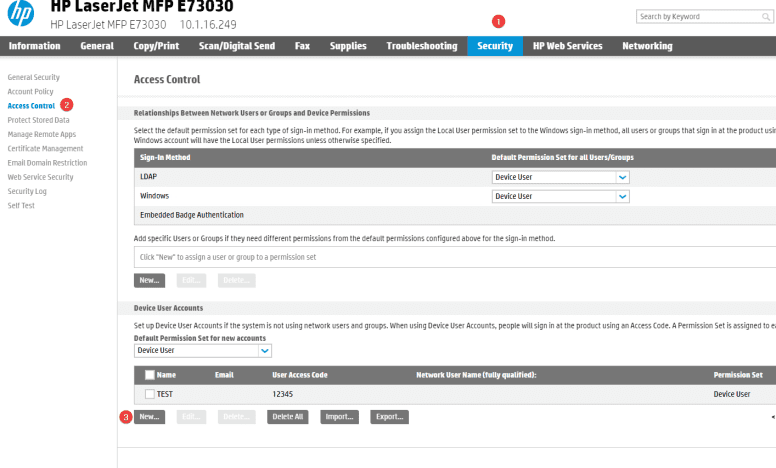Open the HP Web Services tab
This screenshot has width=776, height=468.
pyautogui.click(x=566, y=46)
